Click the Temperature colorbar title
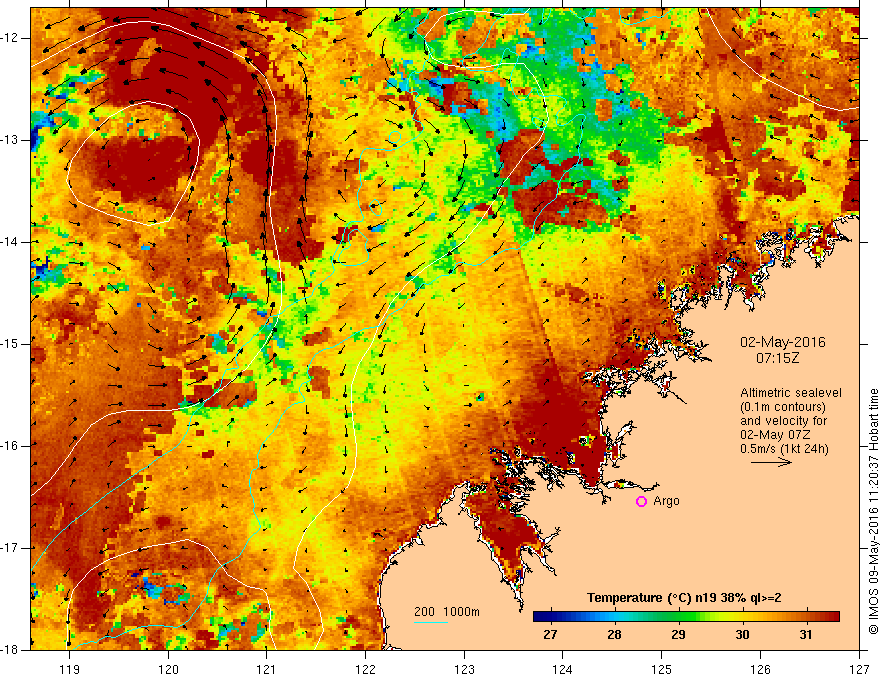Image resolution: width=880 pixels, height=680 pixels. pos(684,598)
